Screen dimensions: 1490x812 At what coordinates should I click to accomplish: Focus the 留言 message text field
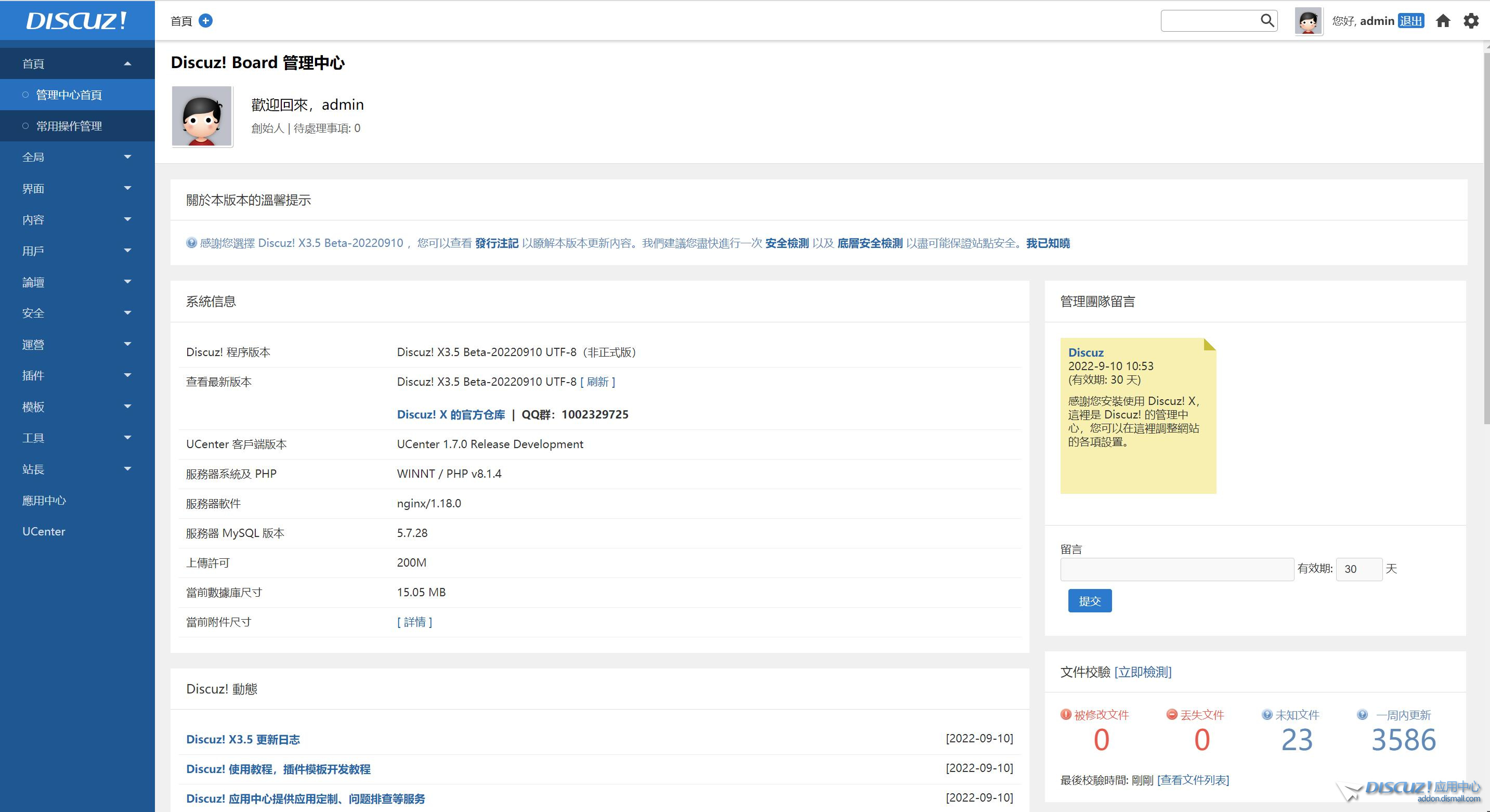[1177, 569]
